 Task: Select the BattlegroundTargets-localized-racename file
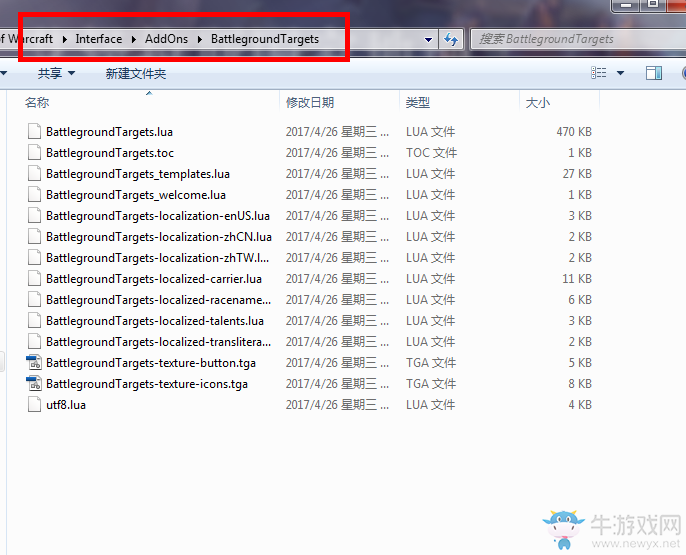click(x=158, y=300)
